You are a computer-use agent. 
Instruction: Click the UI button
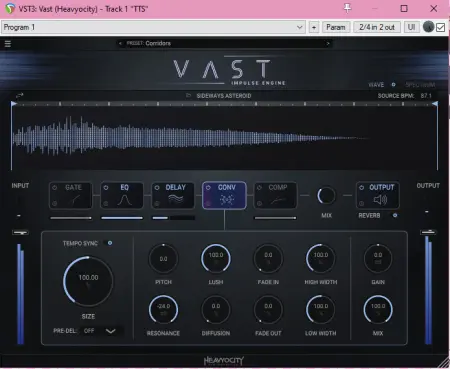[412, 27]
